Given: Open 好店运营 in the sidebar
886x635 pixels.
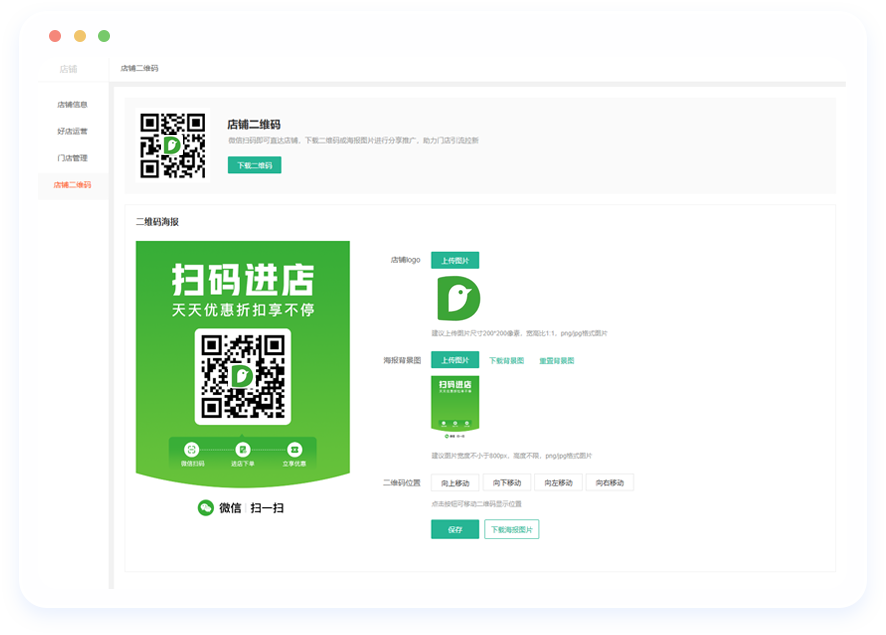Looking at the screenshot, I should tap(72, 131).
